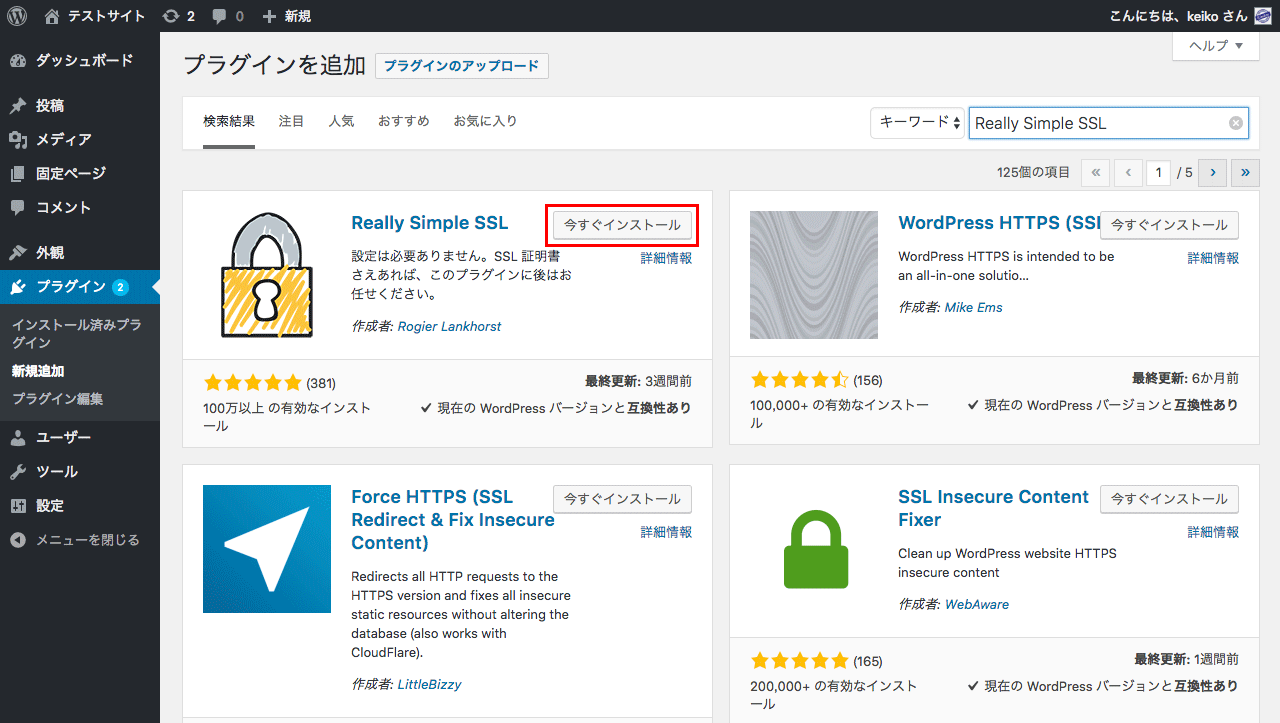Open author link LittleBizzy
The height and width of the screenshot is (723, 1280).
pos(429,684)
